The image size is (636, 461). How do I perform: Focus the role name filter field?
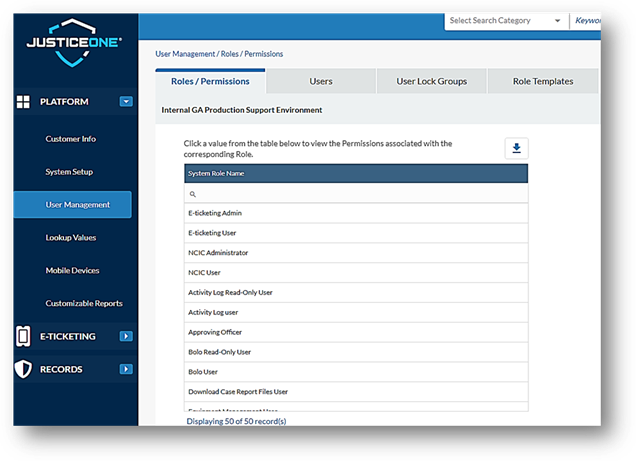click(356, 194)
